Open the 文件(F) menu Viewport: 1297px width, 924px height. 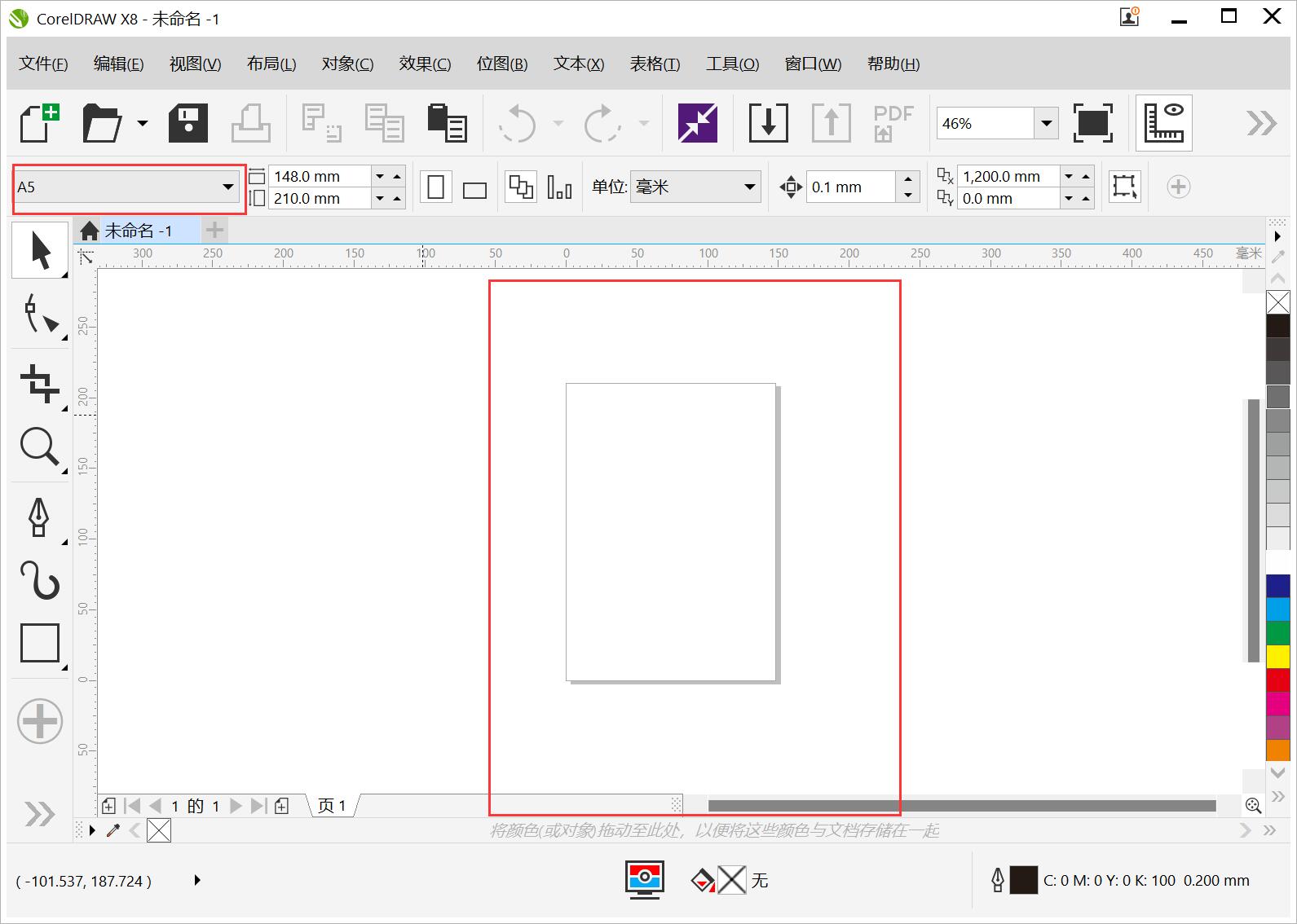point(43,64)
